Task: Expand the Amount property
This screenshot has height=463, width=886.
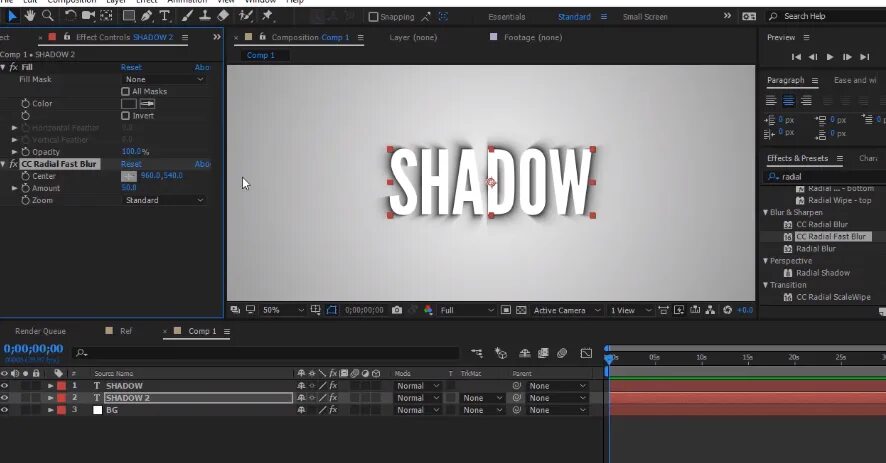Action: (x=15, y=188)
